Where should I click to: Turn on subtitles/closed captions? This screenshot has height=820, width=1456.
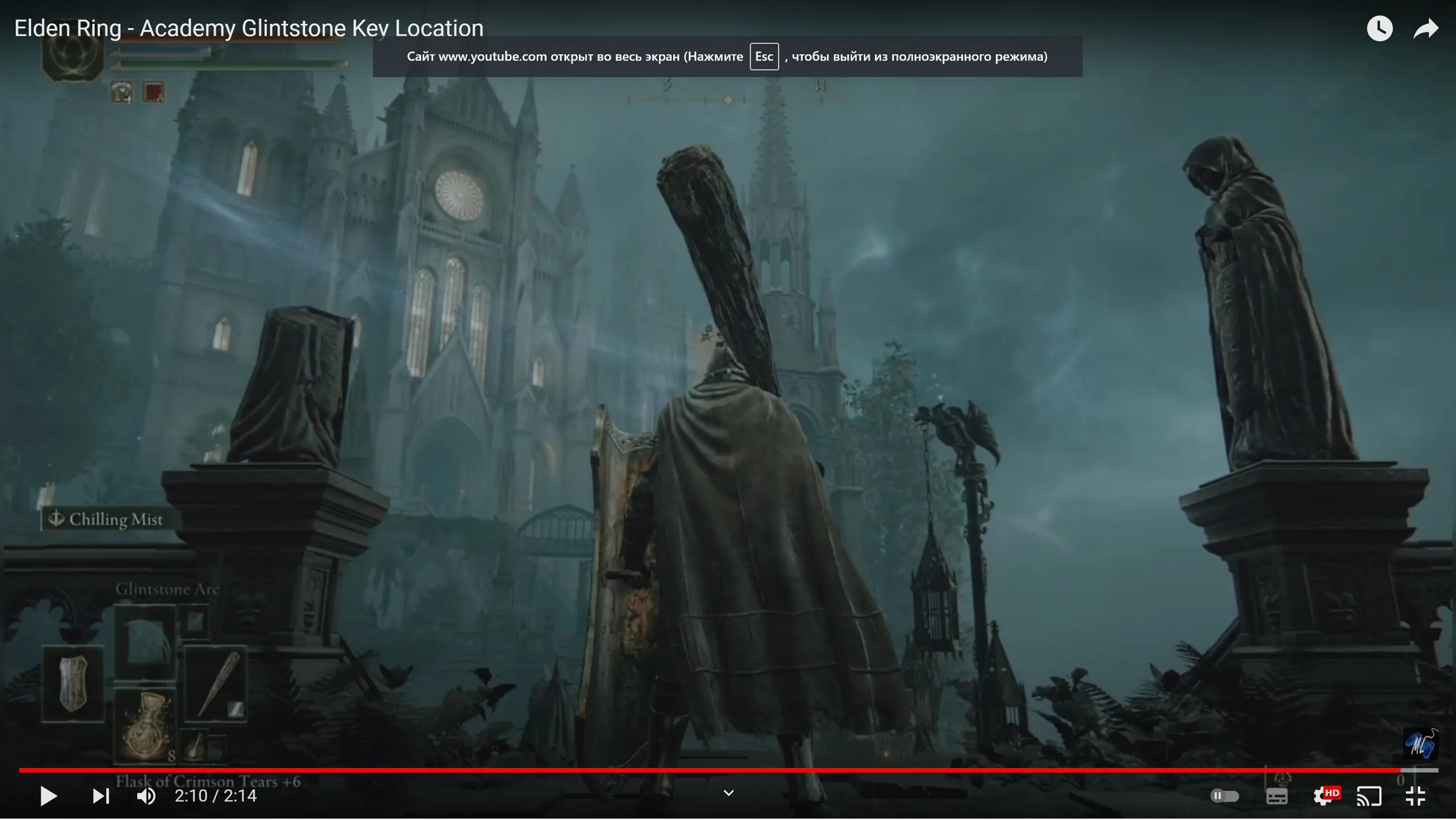coord(1277,796)
